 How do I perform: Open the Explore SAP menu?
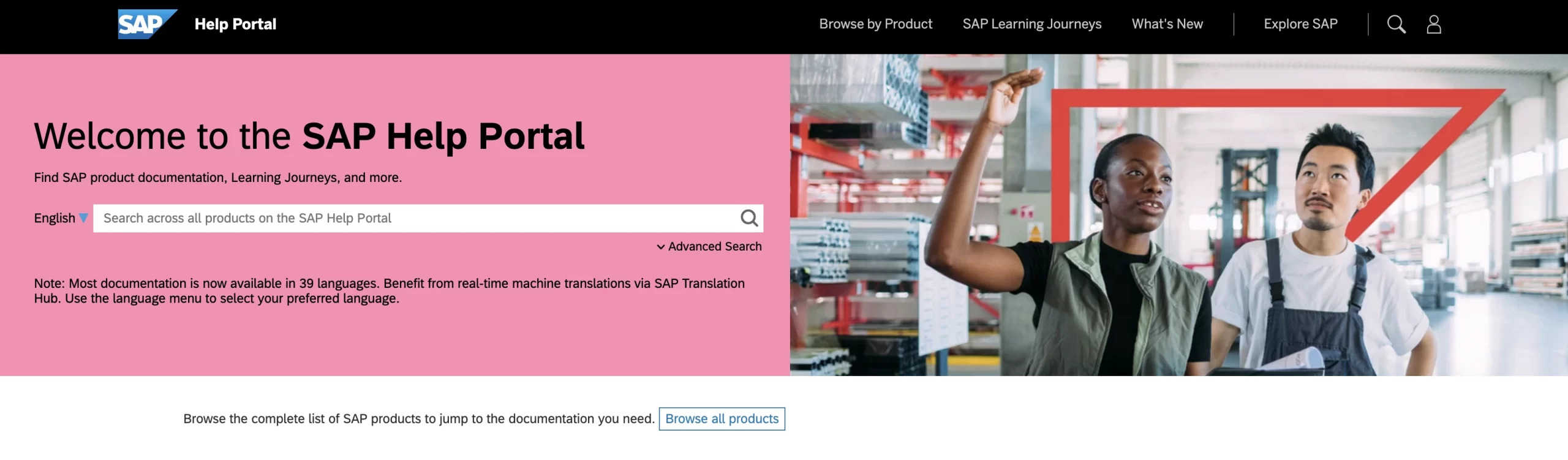1300,24
